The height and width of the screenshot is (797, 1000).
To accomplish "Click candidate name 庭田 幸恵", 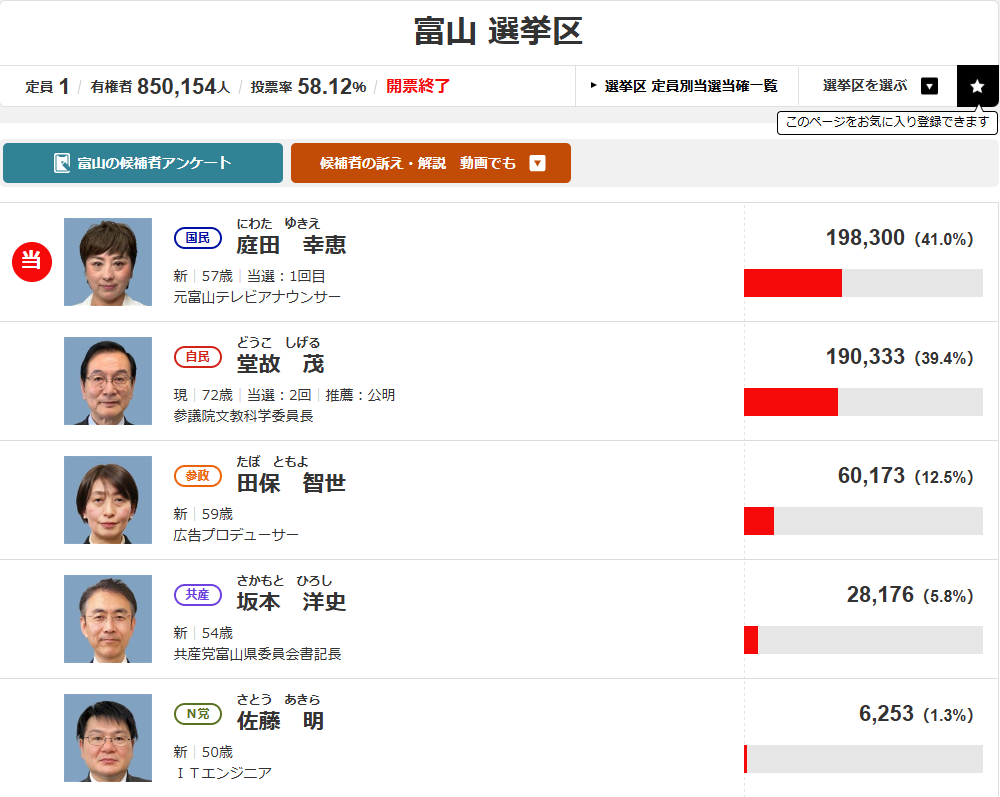I will [x=291, y=245].
